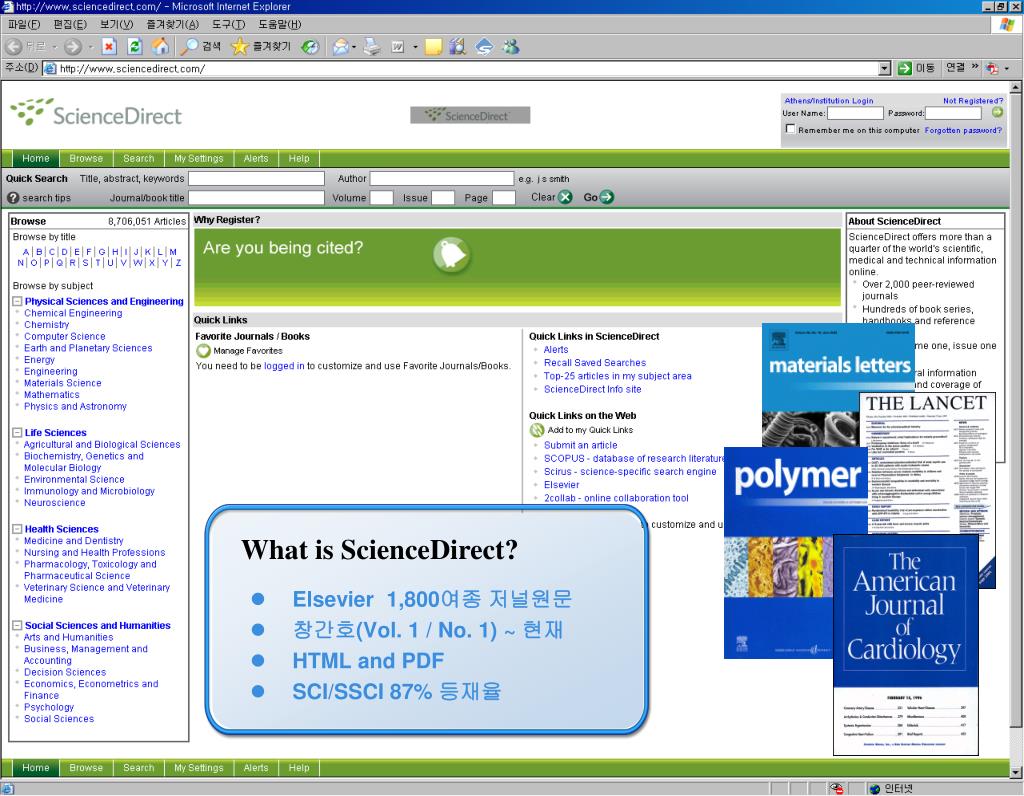
Task: Open the 보기(V) menu
Action: 116,24
